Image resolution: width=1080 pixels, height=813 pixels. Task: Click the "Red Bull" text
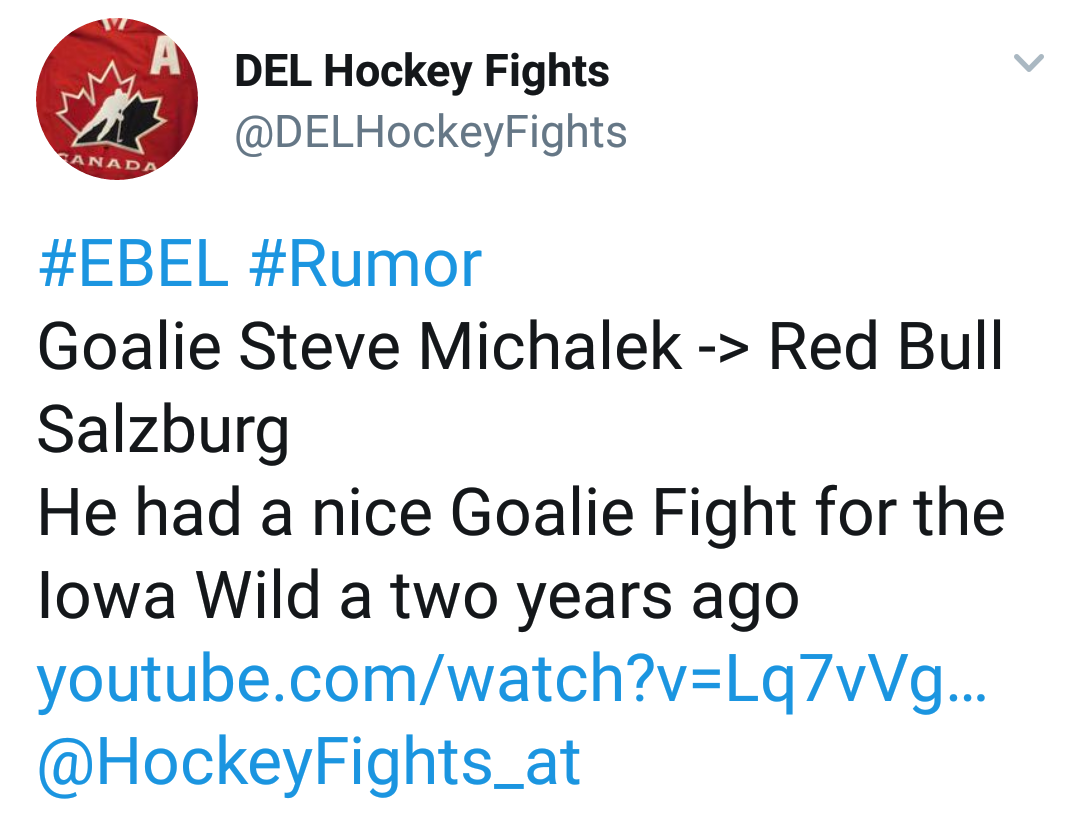(x=885, y=347)
